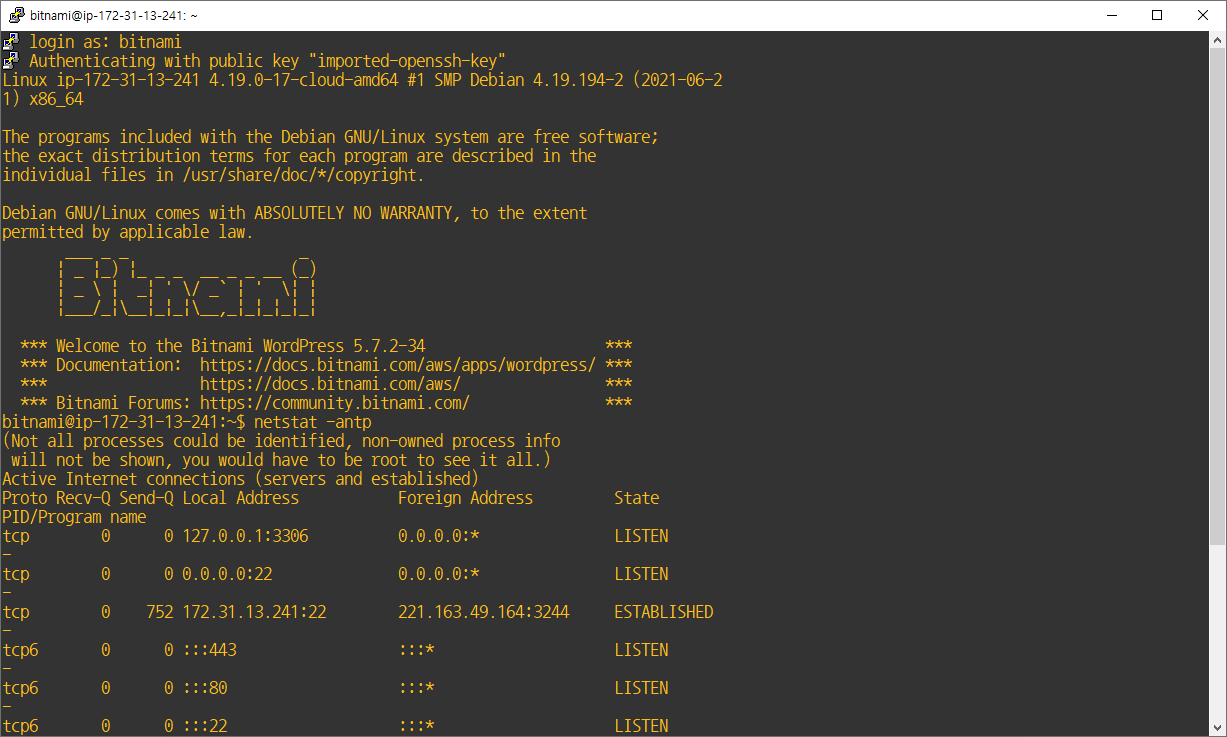Click the '127.0.0.1:3306' local address
1227x737 pixels.
245,536
